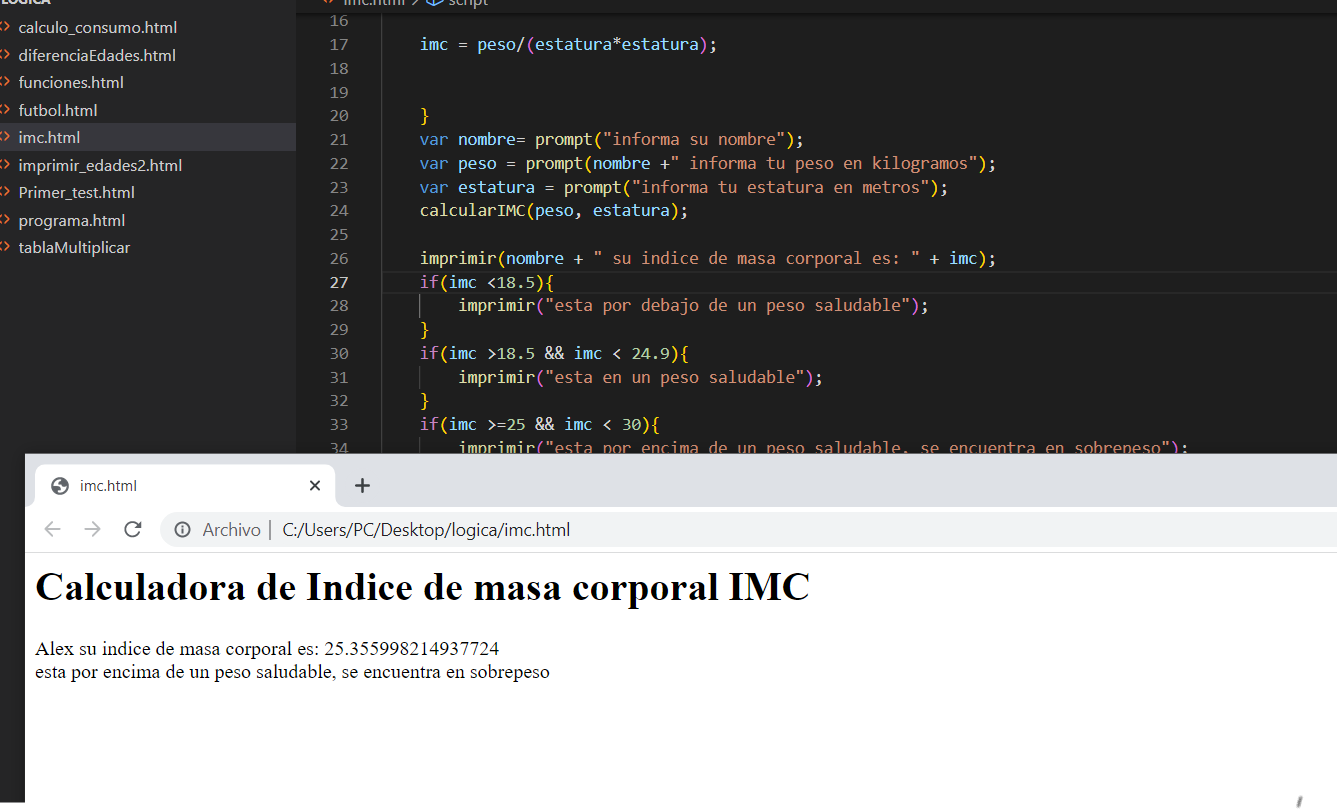Viewport: 1337px width, 810px height.
Task: Click string "esta en un peso saludable"
Action: click(675, 377)
